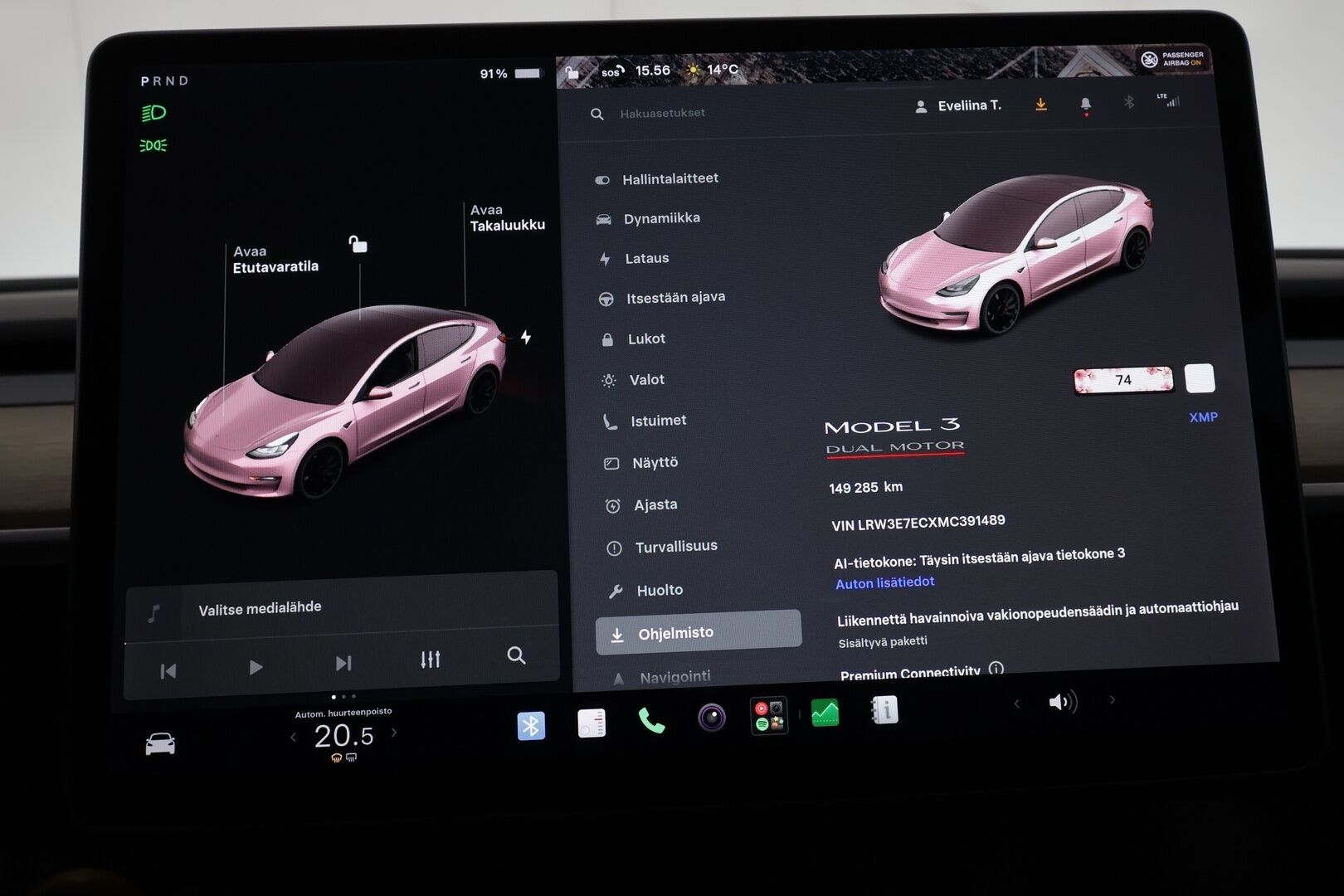The width and height of the screenshot is (1344, 896).
Task: Tap the Bluetooth status icon in header
Action: point(1128,102)
